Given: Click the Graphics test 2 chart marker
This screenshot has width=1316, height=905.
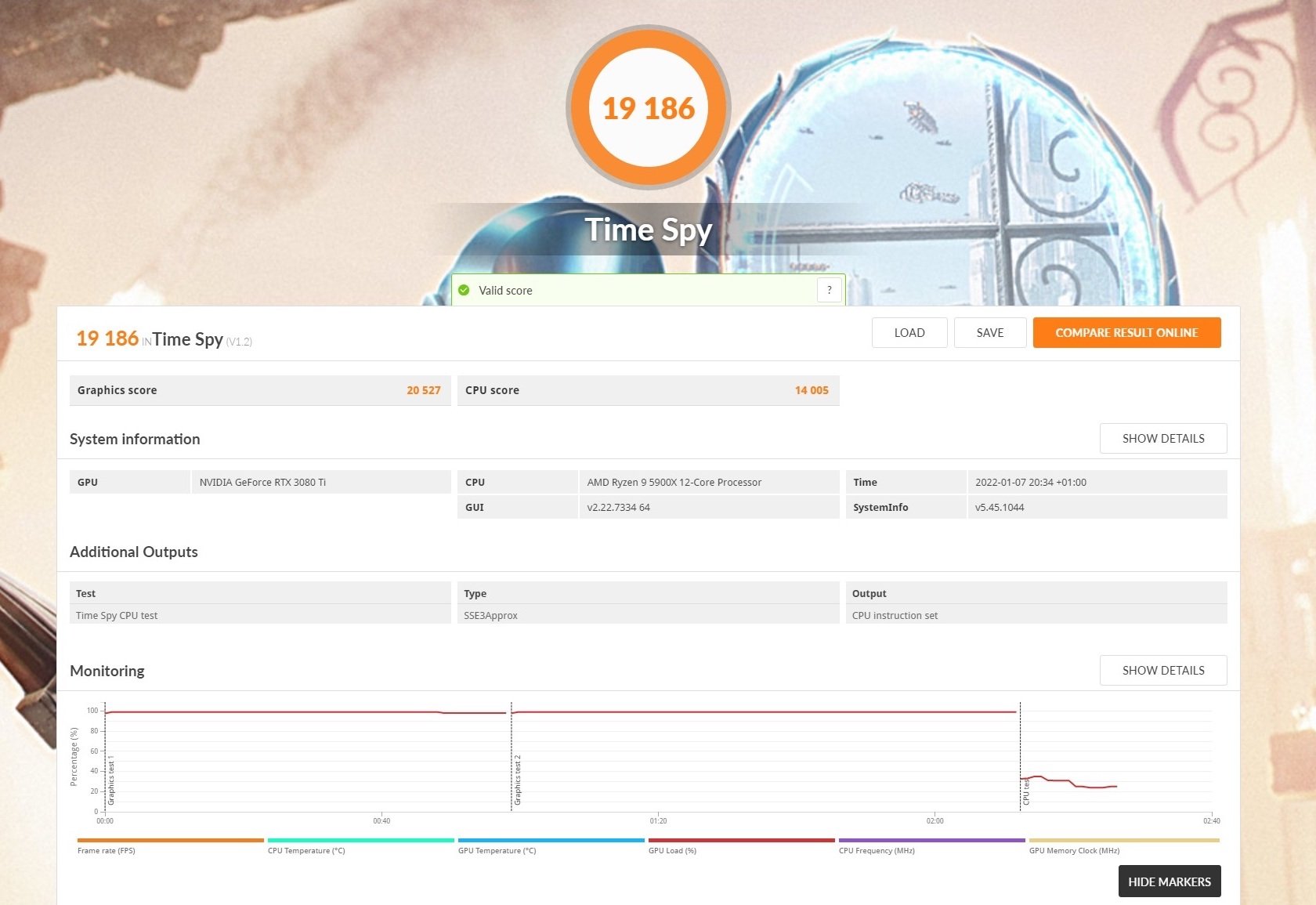Looking at the screenshot, I should [518, 780].
